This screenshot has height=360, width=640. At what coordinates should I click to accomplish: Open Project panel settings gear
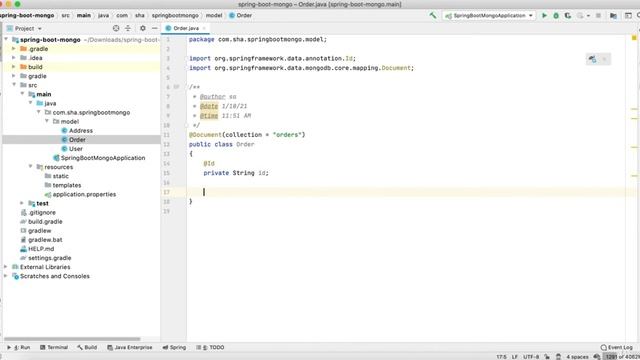point(142,28)
